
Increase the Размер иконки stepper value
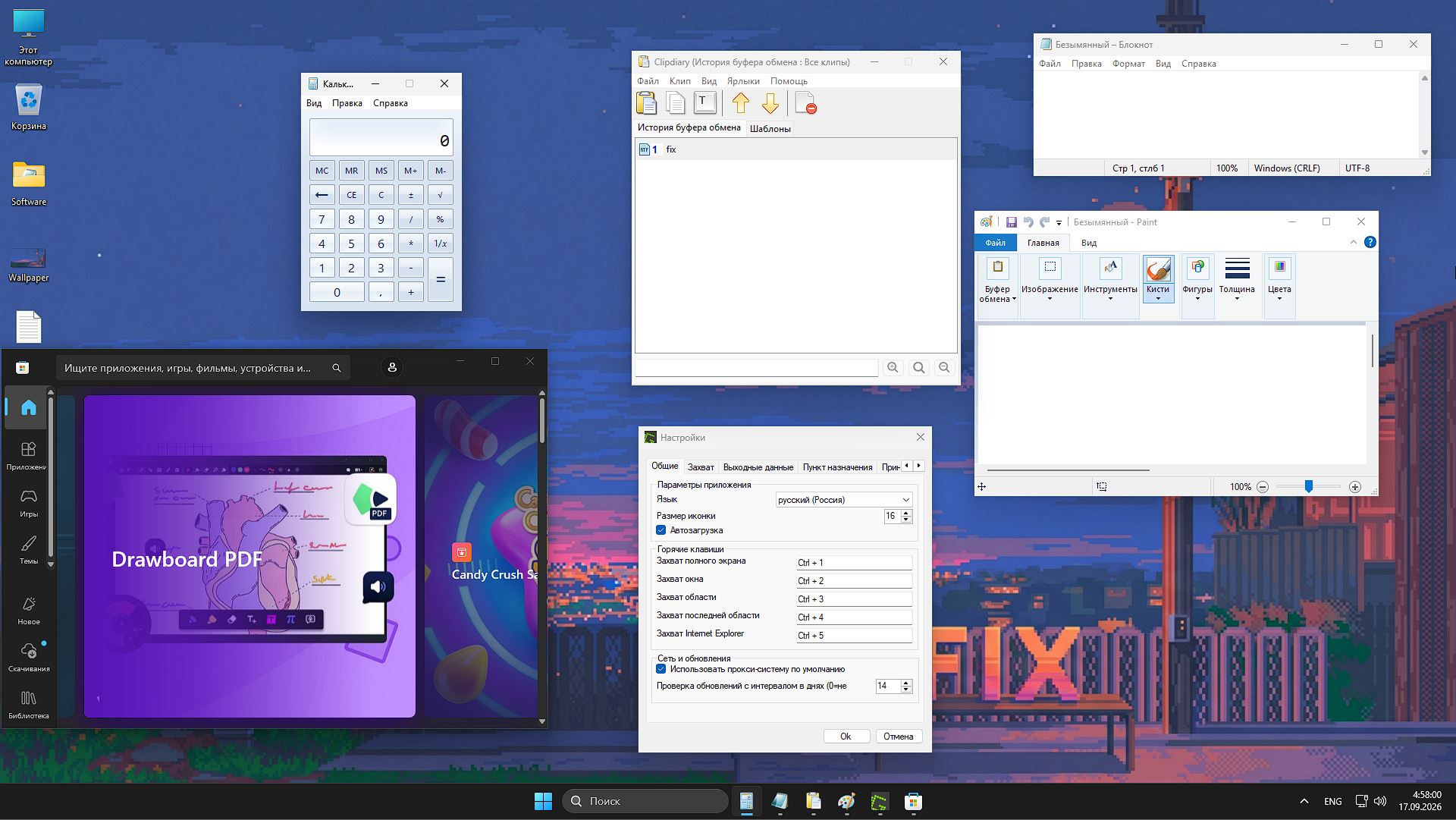pos(905,513)
